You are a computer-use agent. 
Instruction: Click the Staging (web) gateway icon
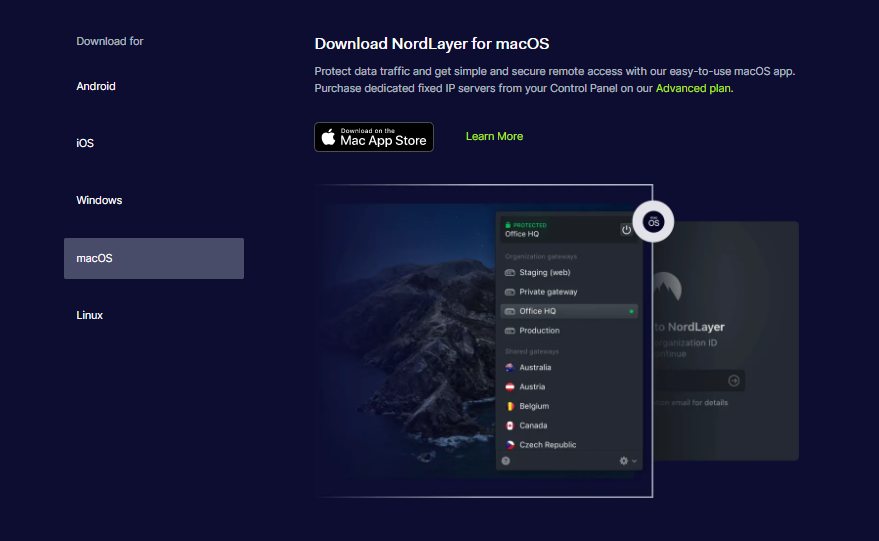click(x=510, y=272)
